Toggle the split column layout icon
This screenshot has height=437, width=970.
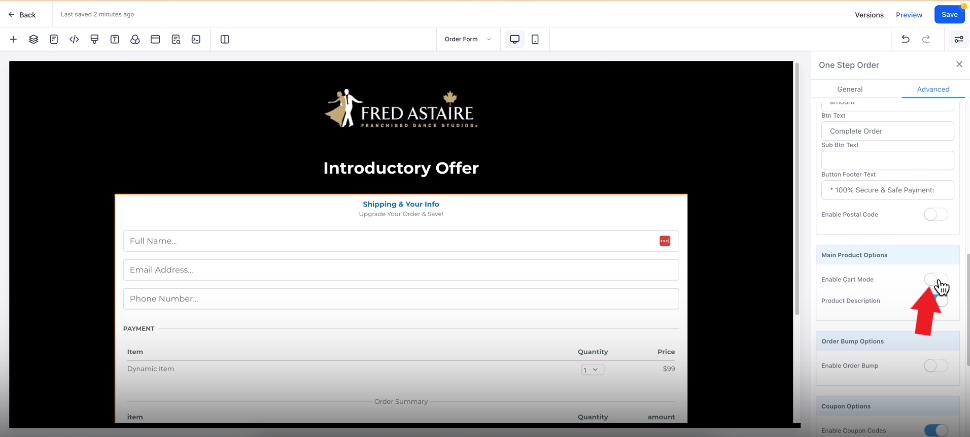click(x=225, y=40)
